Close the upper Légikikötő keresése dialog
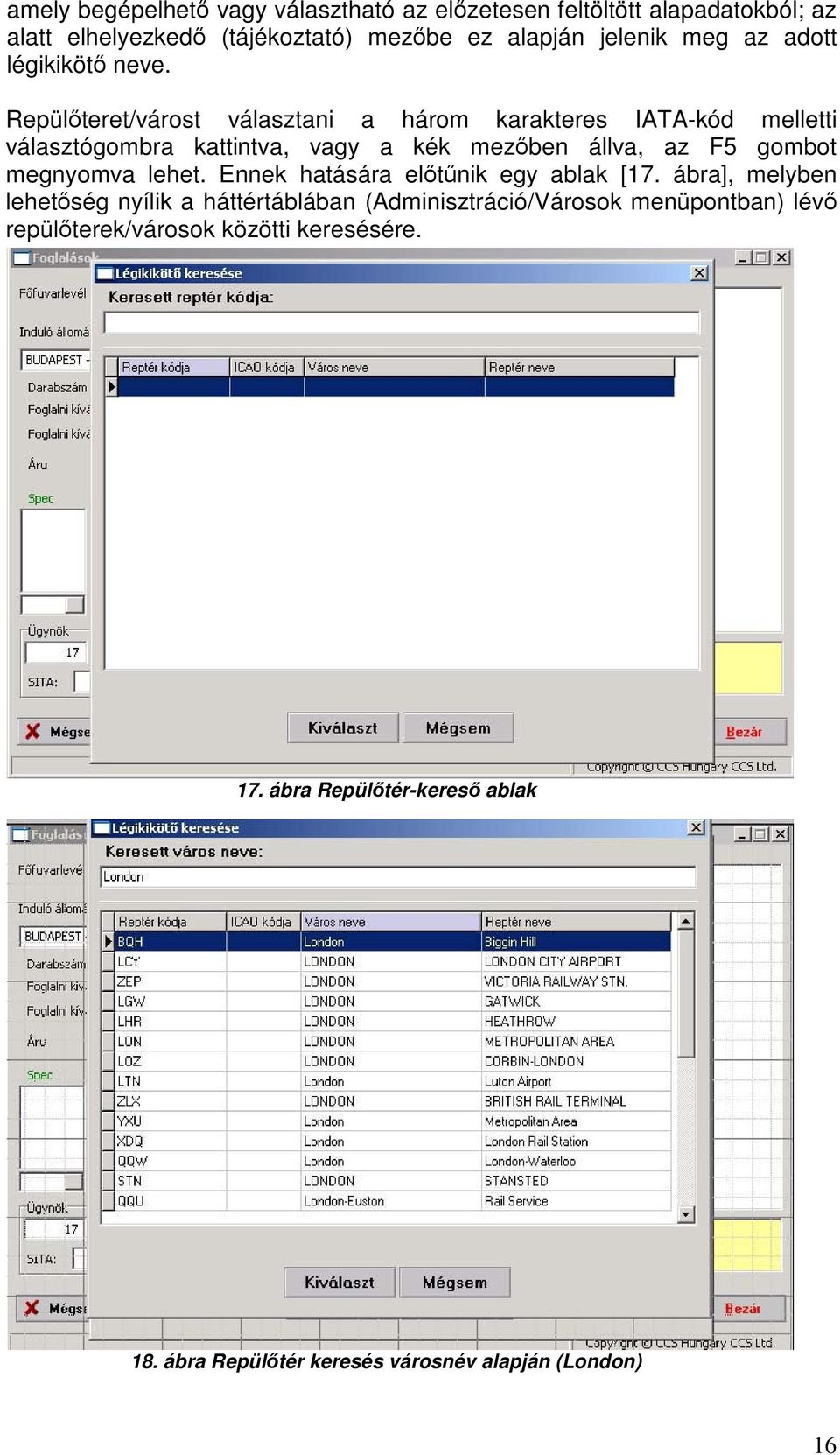Image resolution: width=840 pixels, height=1455 pixels. 699,273
